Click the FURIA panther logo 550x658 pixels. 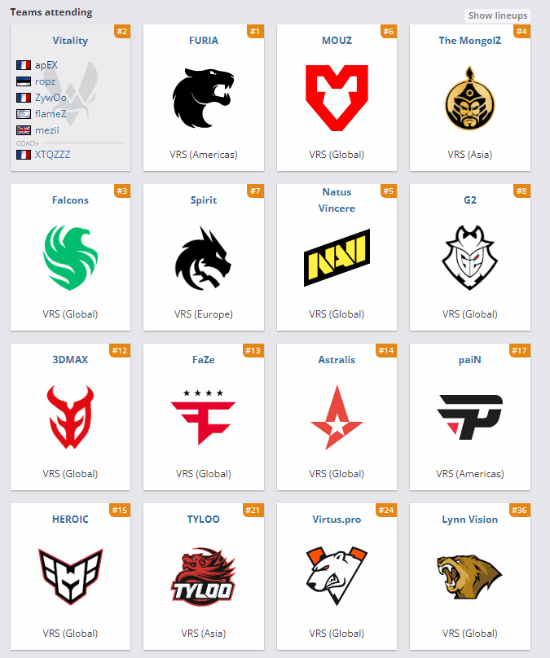point(203,98)
